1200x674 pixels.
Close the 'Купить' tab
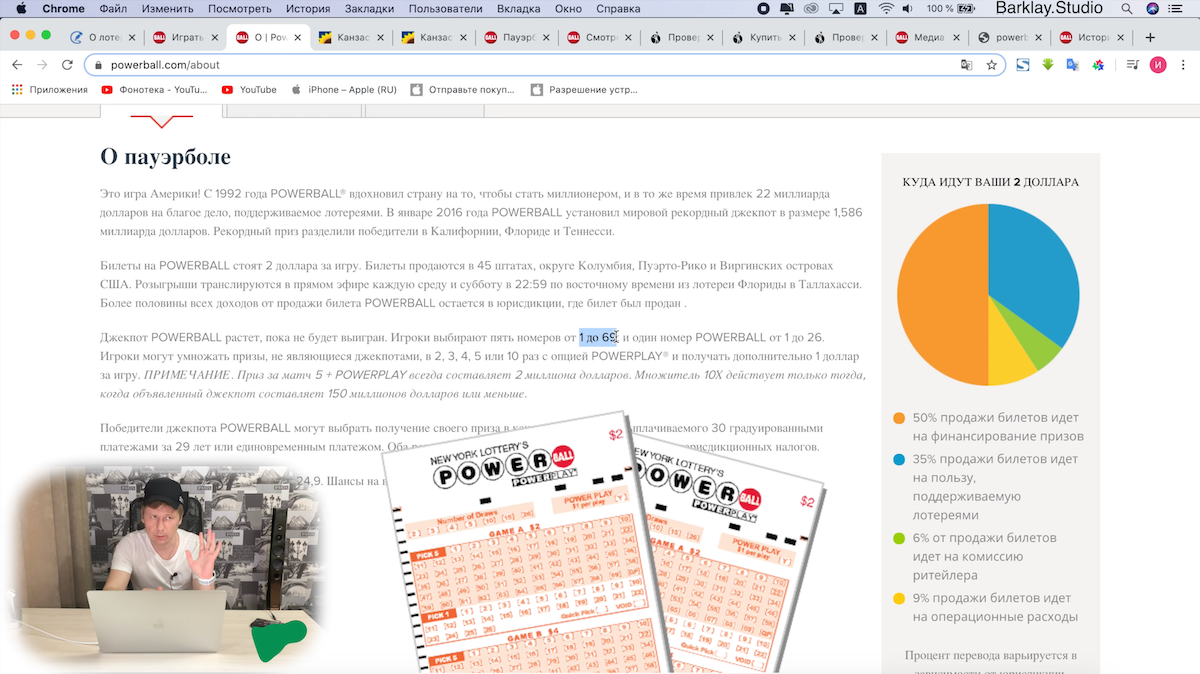coord(791,38)
